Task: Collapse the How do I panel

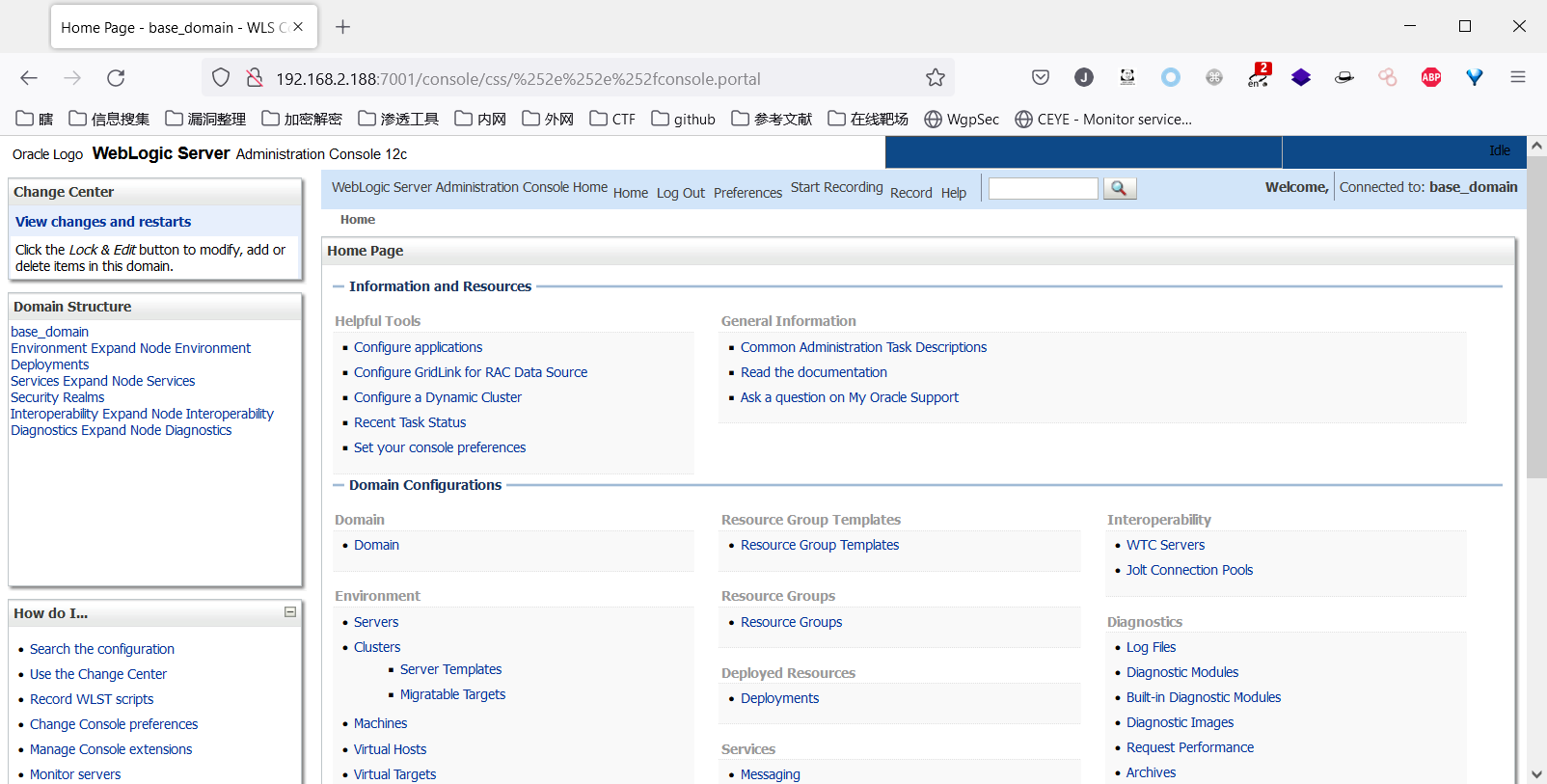Action: point(289,612)
